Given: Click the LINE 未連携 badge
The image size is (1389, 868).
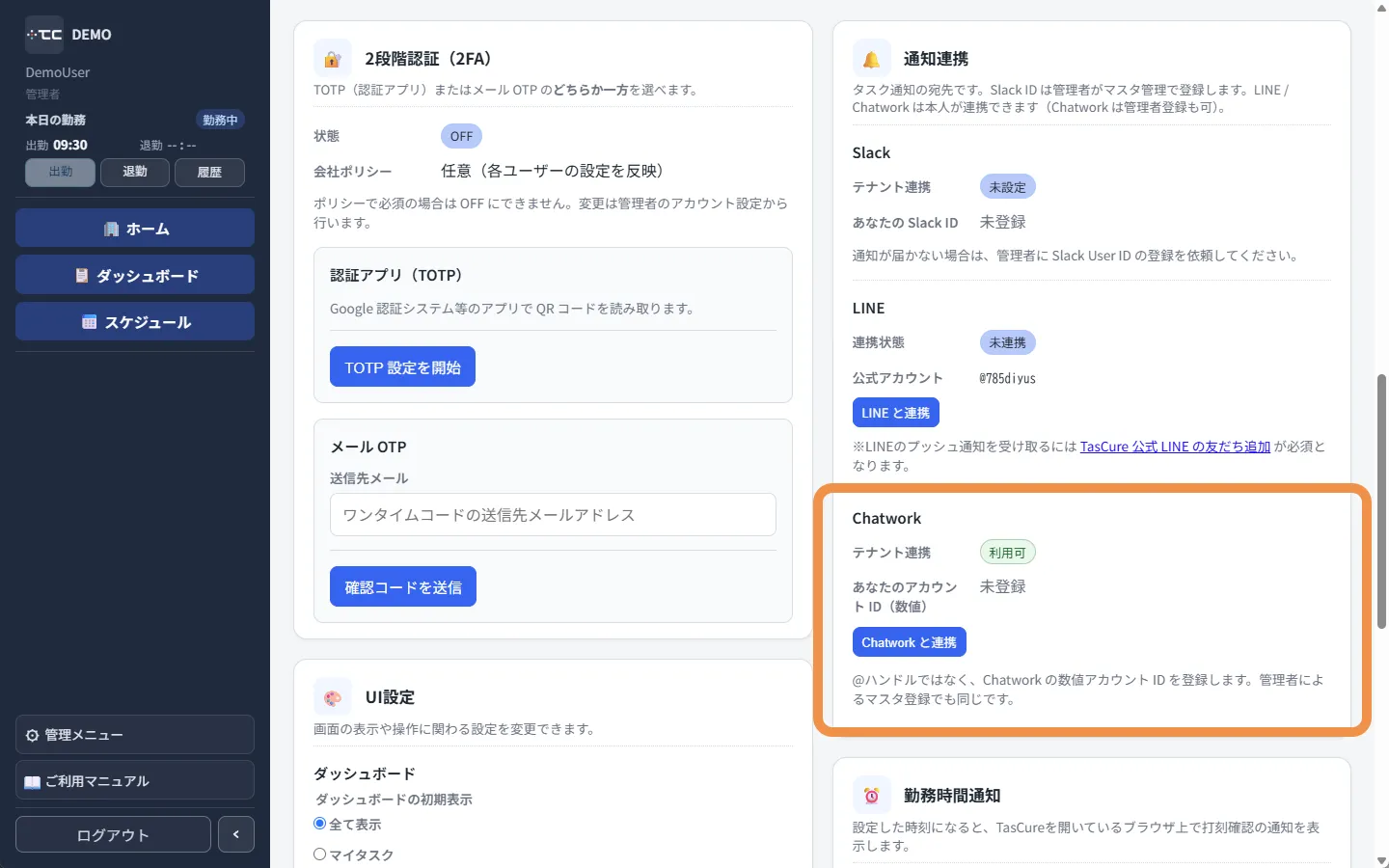Looking at the screenshot, I should (1007, 342).
